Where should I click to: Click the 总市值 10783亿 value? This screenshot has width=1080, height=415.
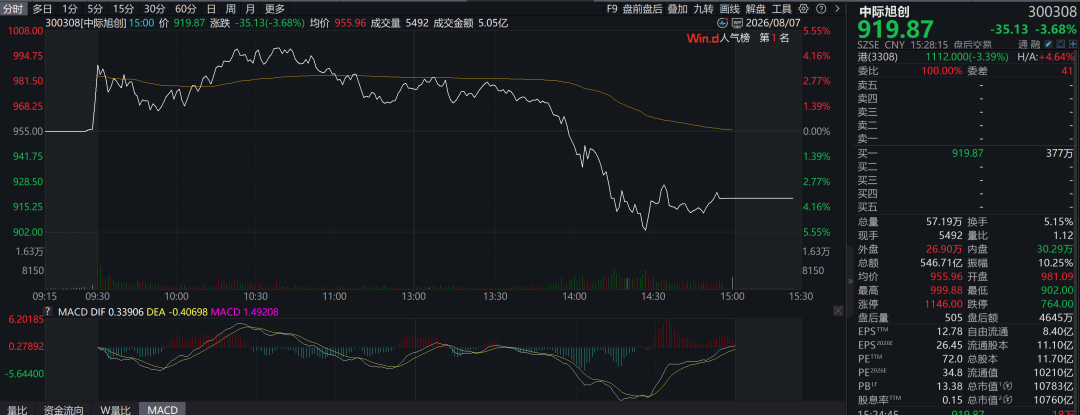point(1055,385)
